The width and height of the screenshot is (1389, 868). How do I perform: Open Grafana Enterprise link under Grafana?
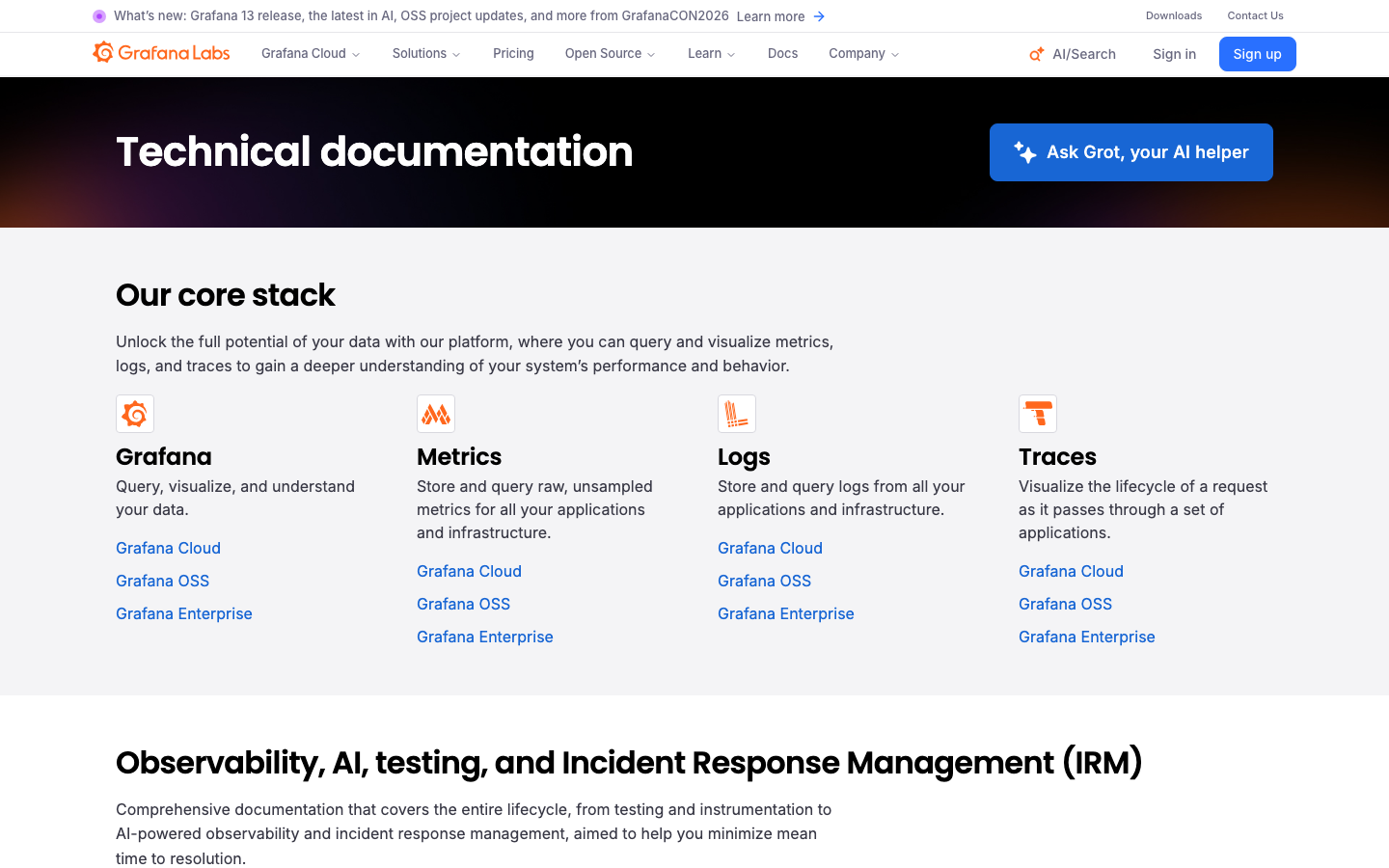184,613
